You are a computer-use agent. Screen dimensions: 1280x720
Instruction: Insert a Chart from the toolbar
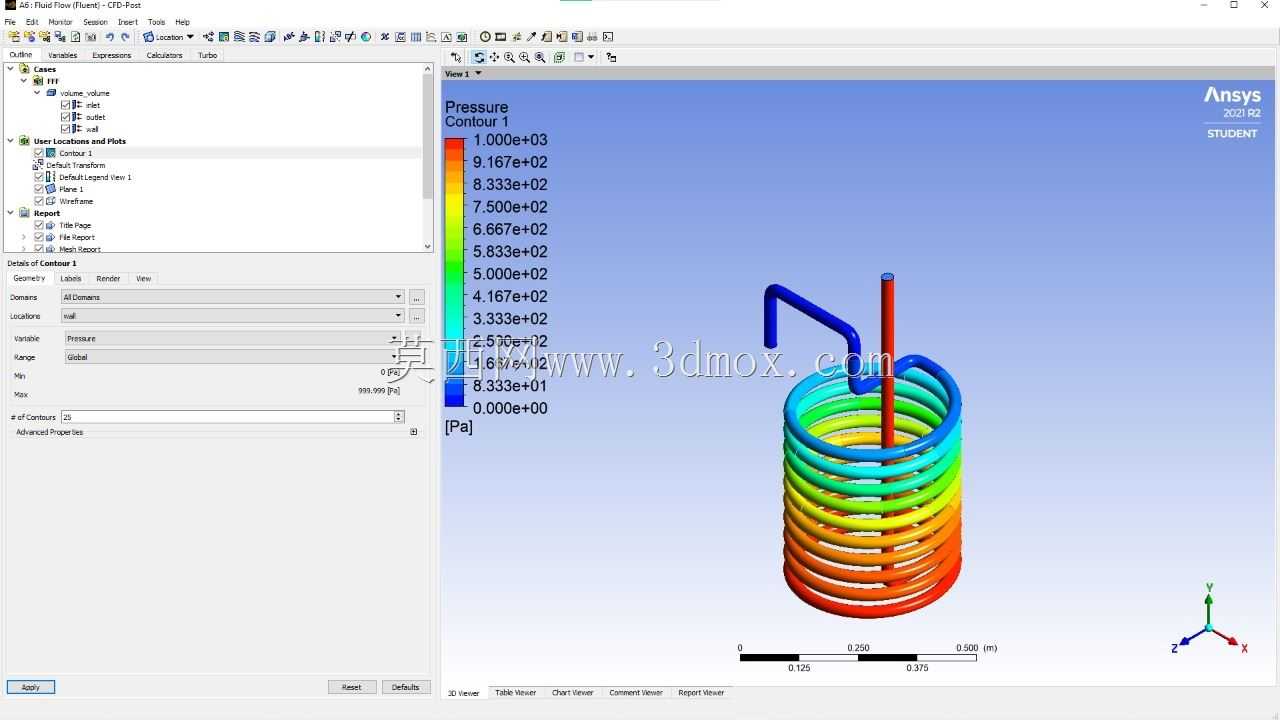(x=431, y=37)
